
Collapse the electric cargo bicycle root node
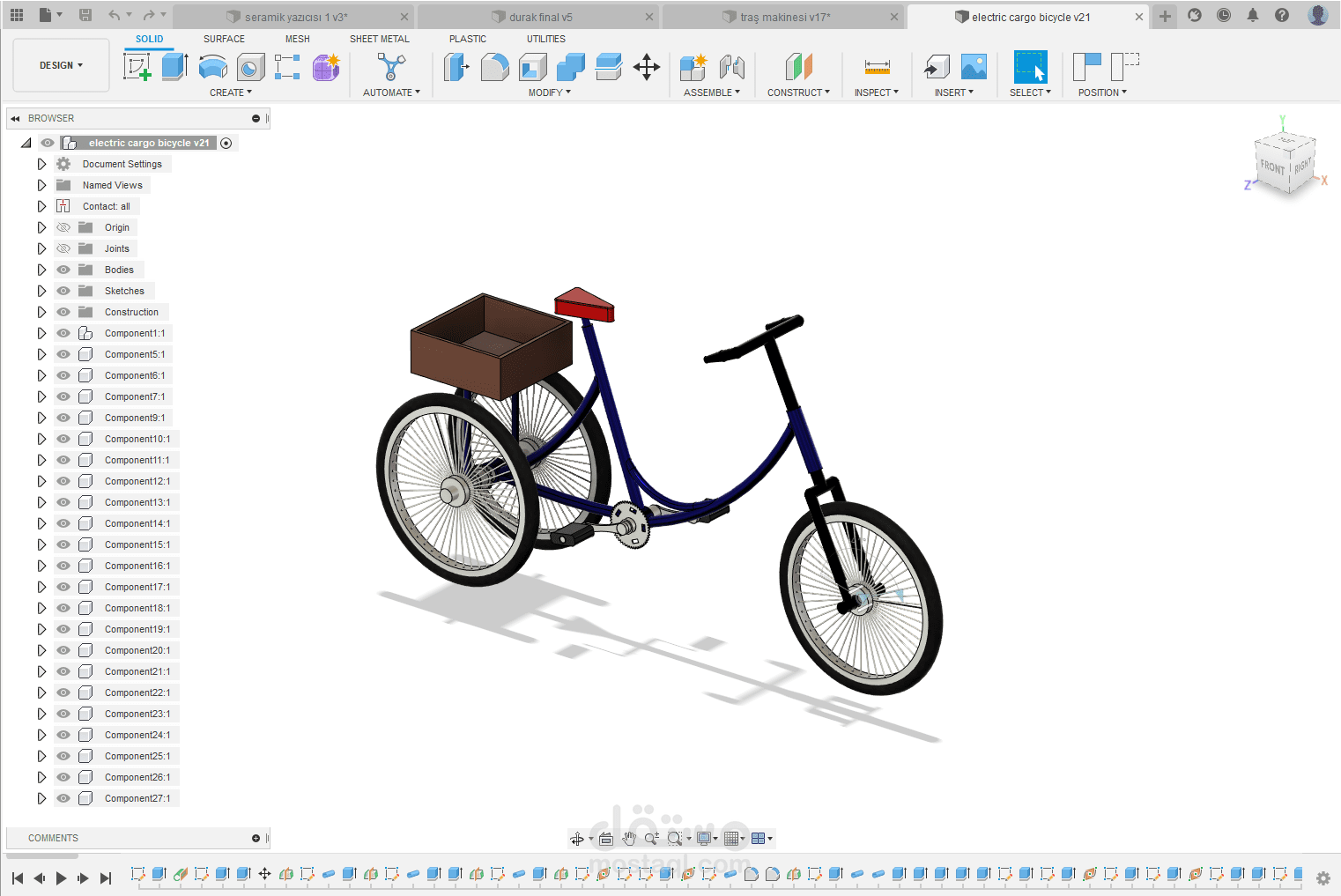(26, 143)
